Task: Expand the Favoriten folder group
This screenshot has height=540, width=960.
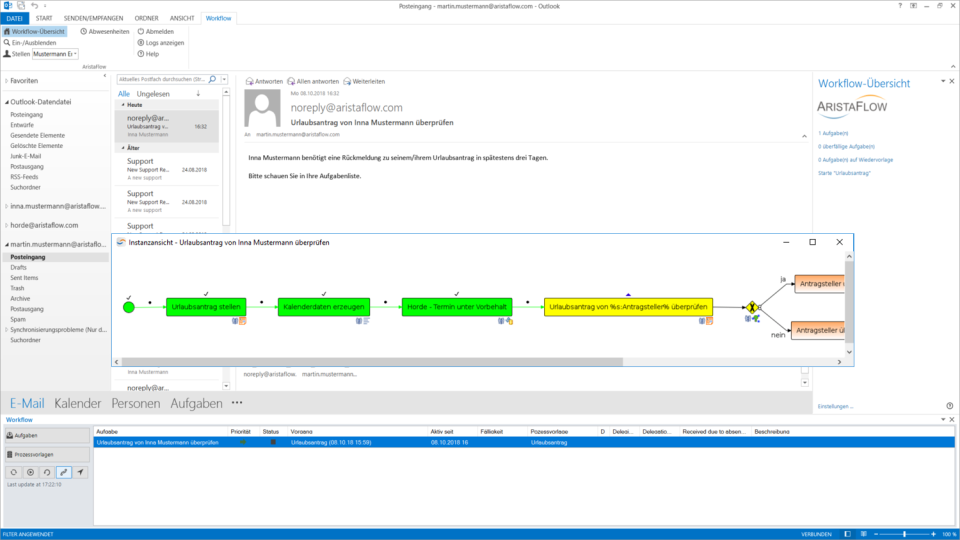Action: coord(7,81)
